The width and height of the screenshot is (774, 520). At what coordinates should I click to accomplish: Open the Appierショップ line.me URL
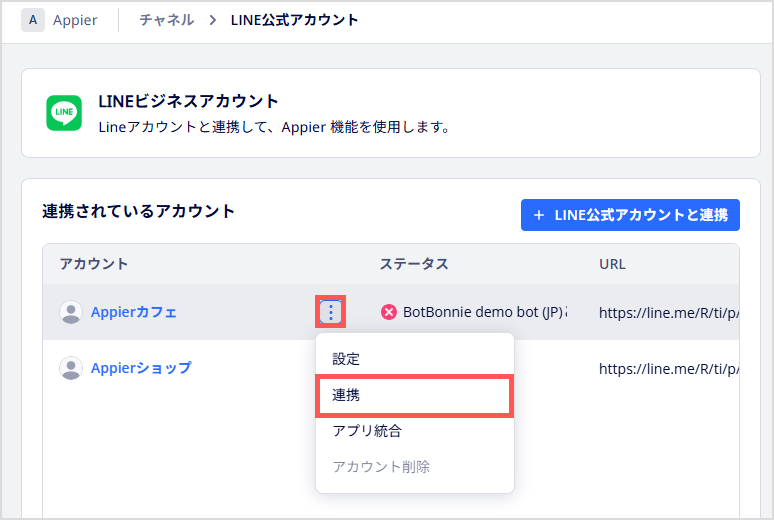point(669,368)
